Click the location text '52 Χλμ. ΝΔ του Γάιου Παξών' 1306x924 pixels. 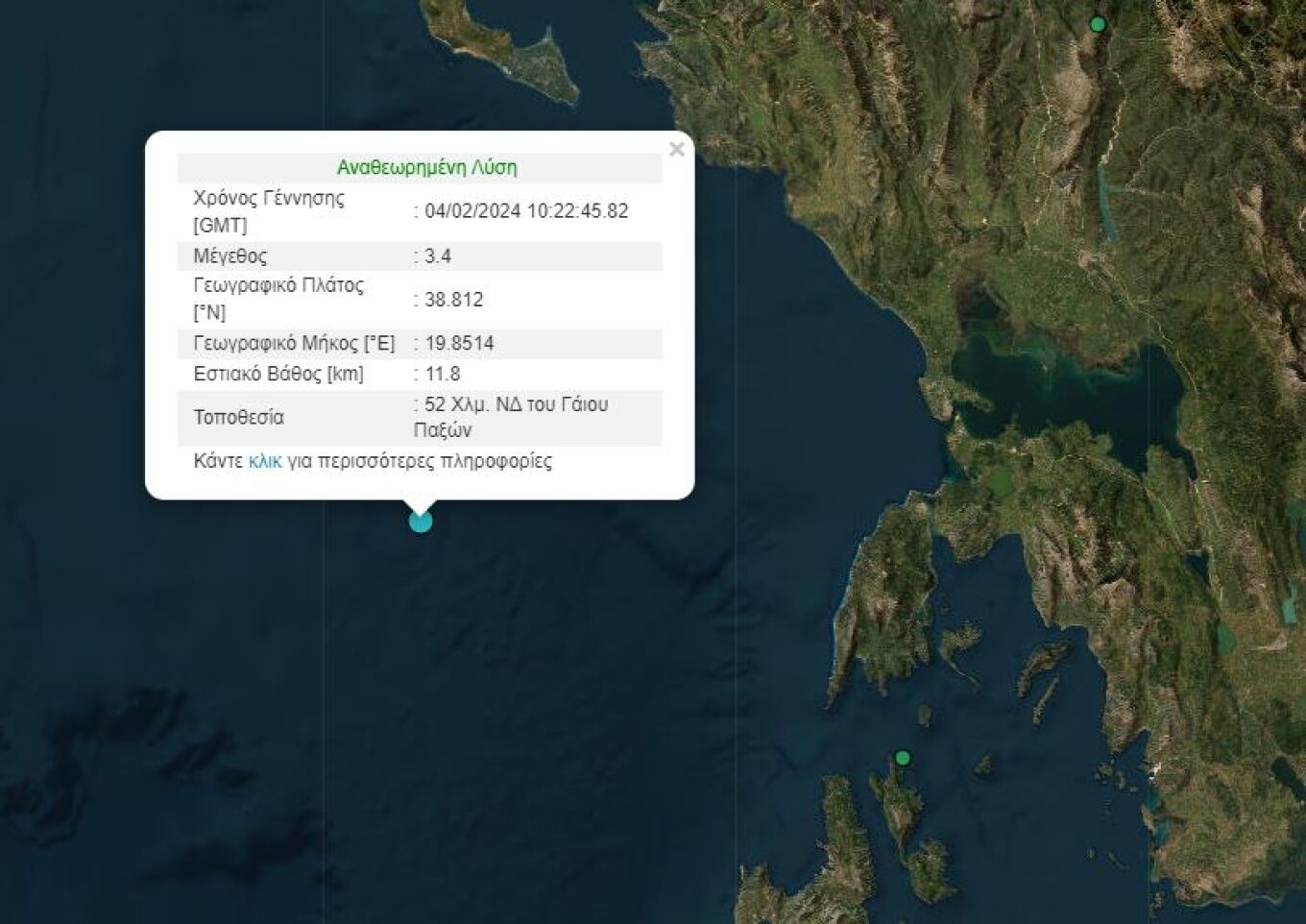[x=515, y=417]
